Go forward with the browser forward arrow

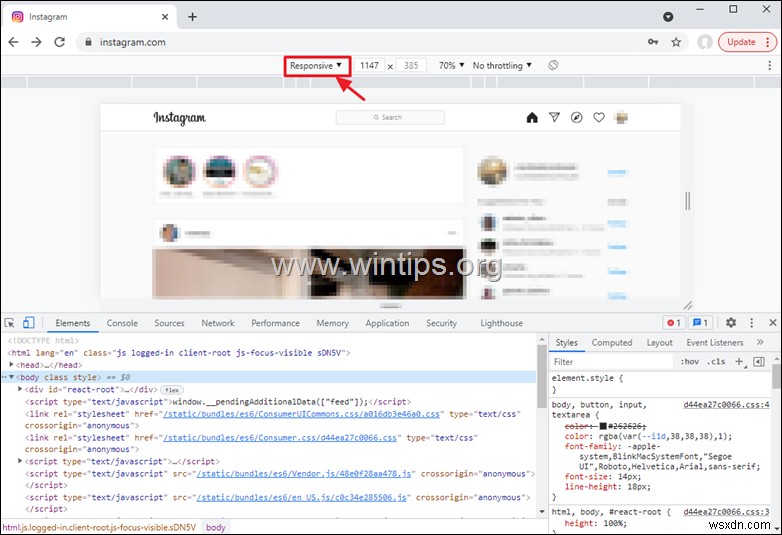click(36, 42)
